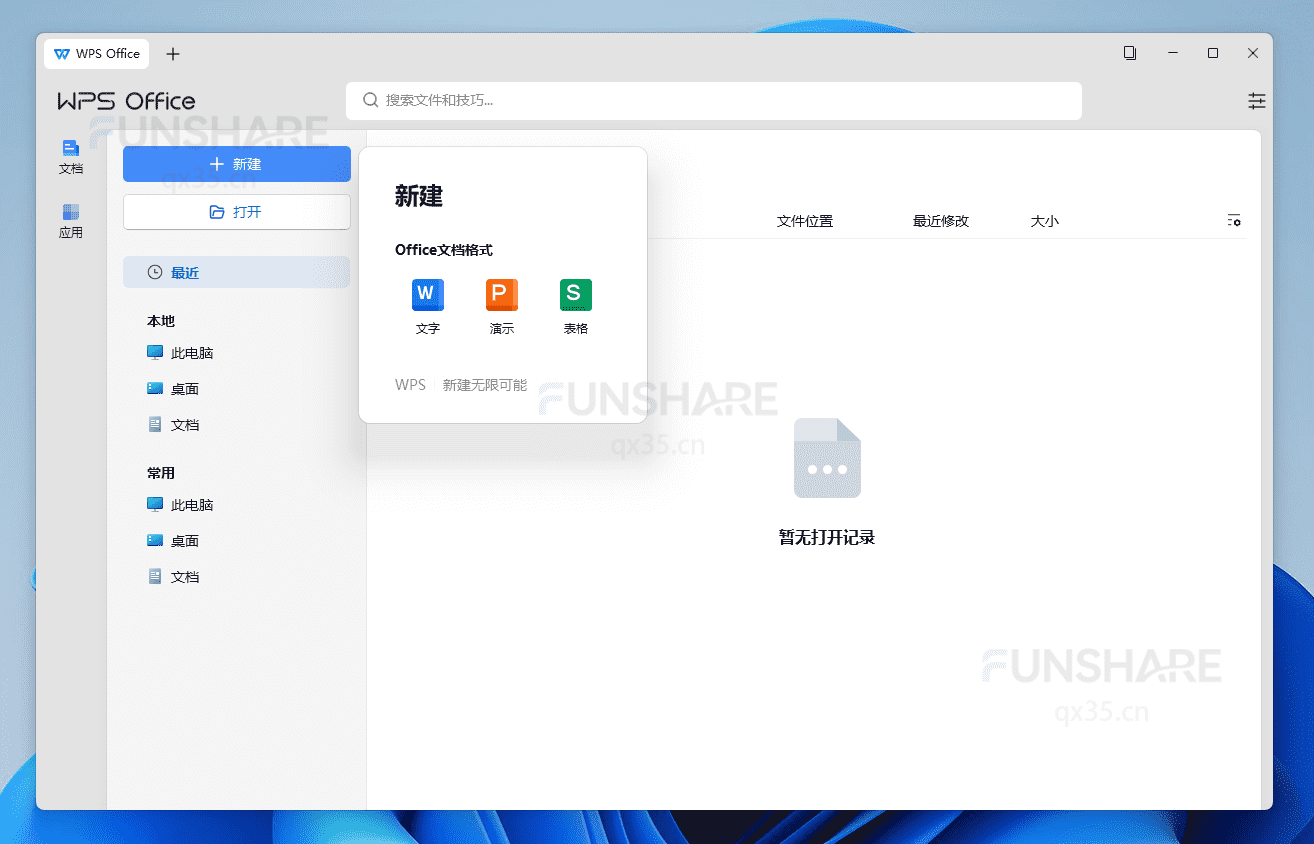Click the 暂无打开记录 placeholder text
Viewport: 1314px width, 844px height.
tap(827, 538)
